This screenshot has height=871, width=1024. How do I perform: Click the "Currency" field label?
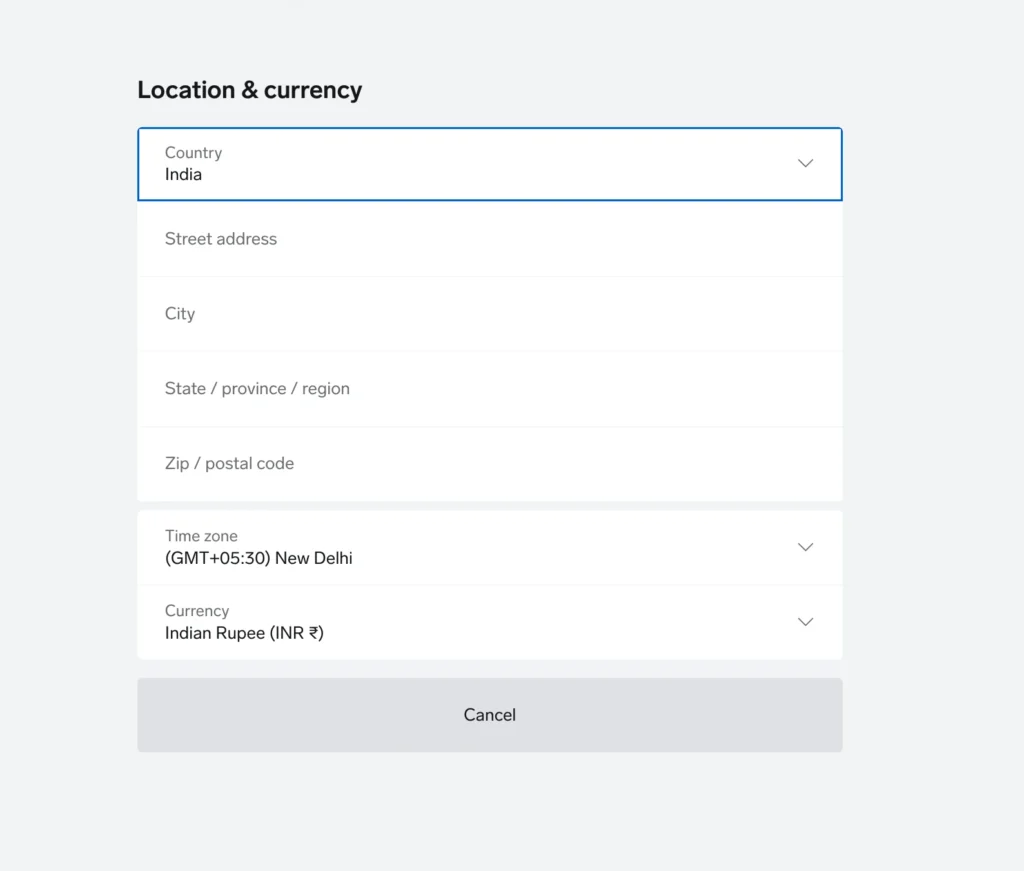click(197, 611)
